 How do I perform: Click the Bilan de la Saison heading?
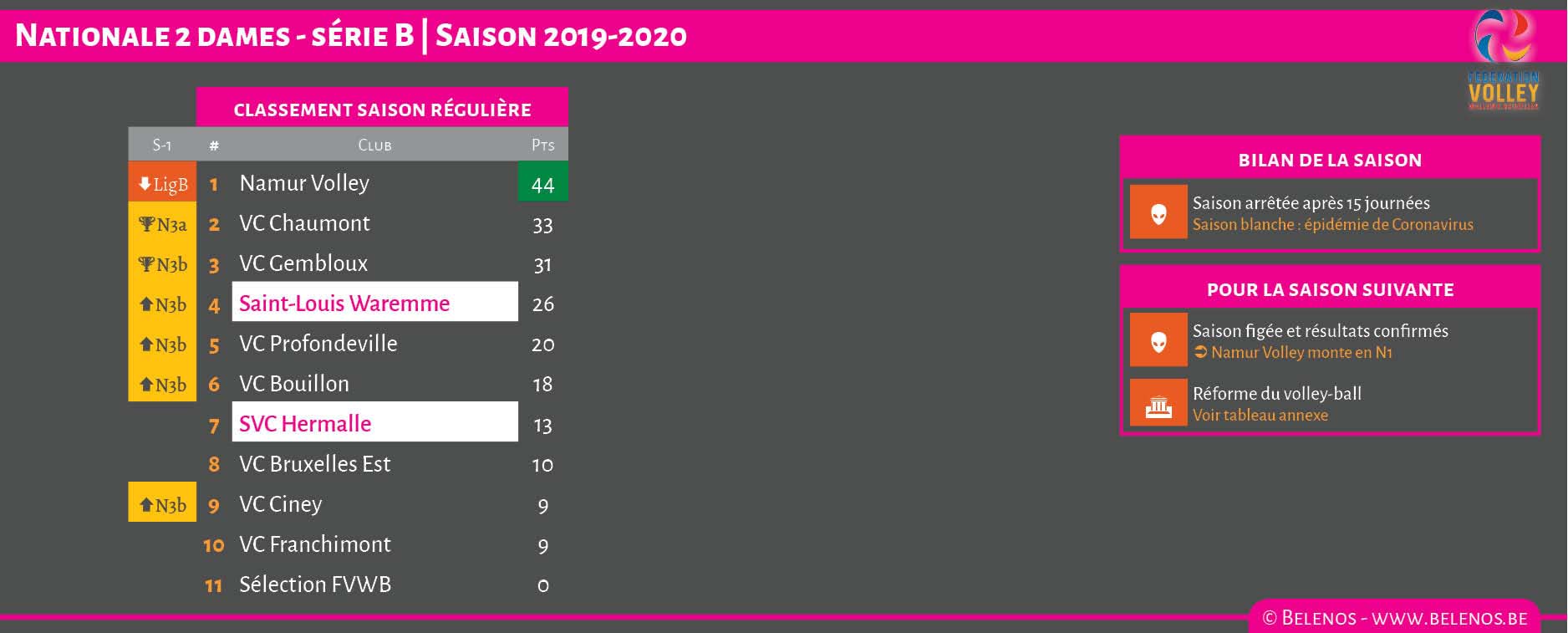click(x=1329, y=161)
